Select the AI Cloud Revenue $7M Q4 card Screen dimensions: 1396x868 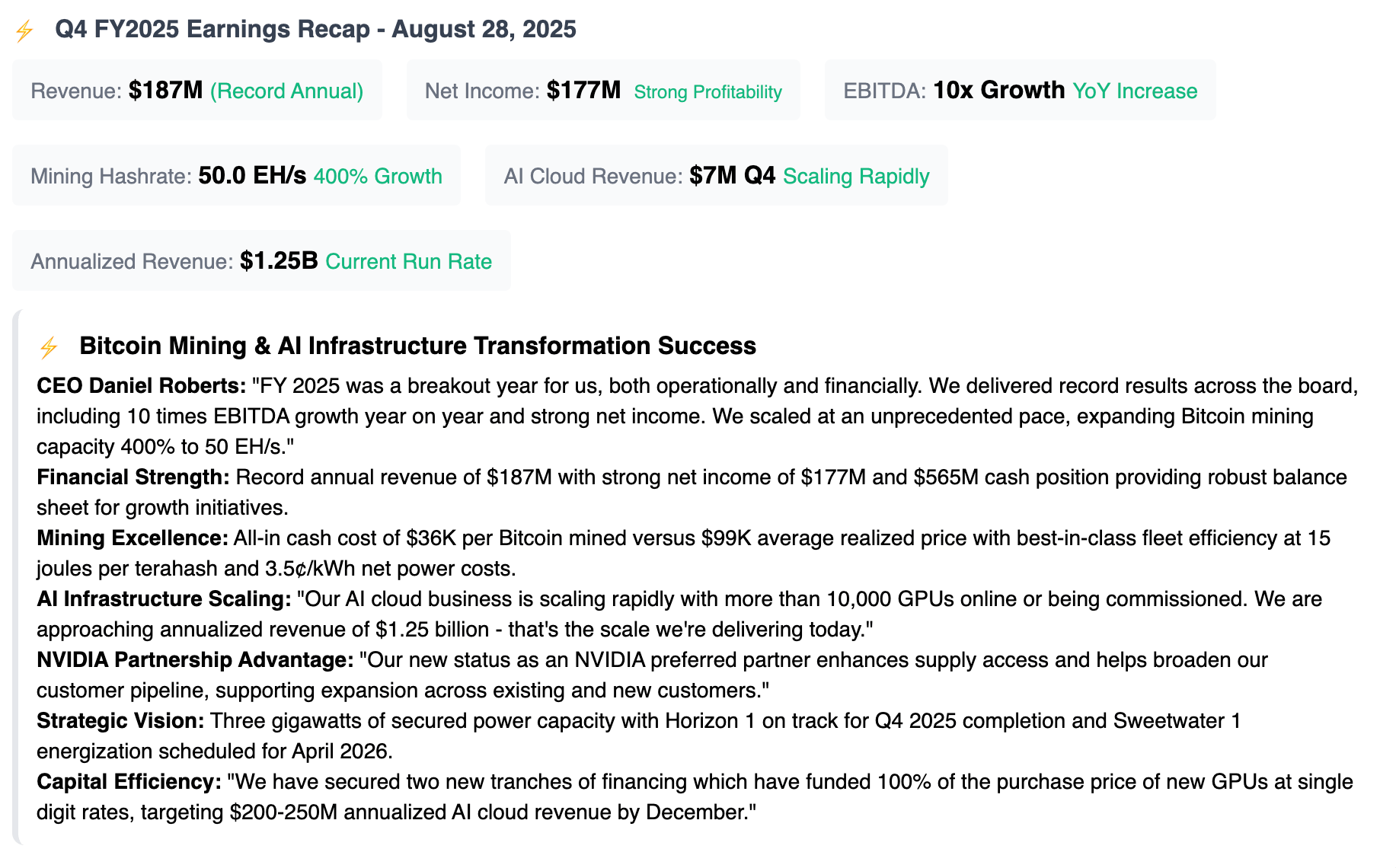[x=717, y=176]
